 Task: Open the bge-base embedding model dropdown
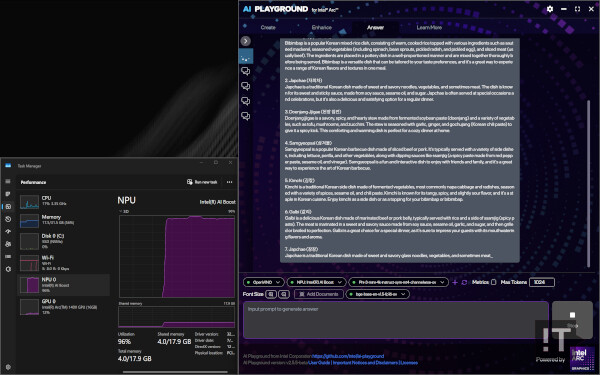tap(377, 294)
